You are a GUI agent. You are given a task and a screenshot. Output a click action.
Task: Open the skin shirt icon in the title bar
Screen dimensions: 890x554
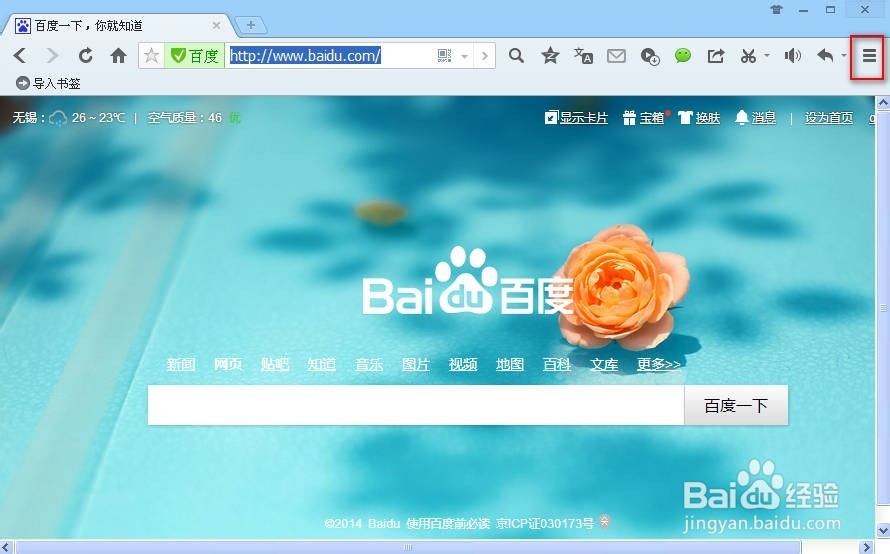776,10
